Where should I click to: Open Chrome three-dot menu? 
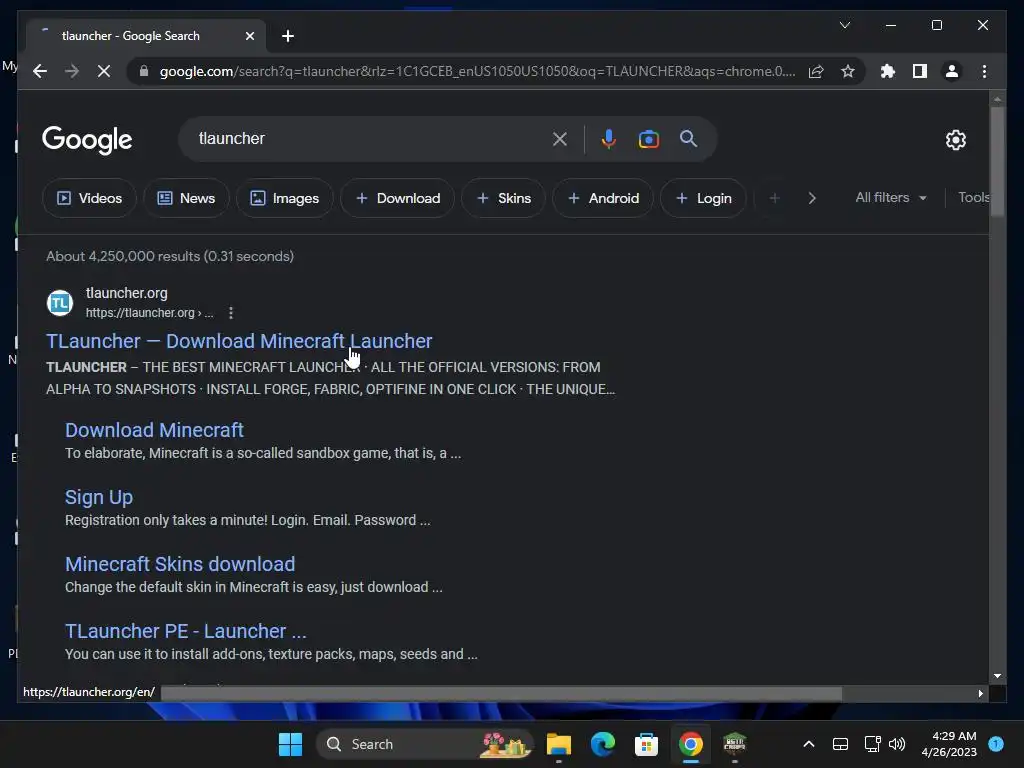pos(984,71)
